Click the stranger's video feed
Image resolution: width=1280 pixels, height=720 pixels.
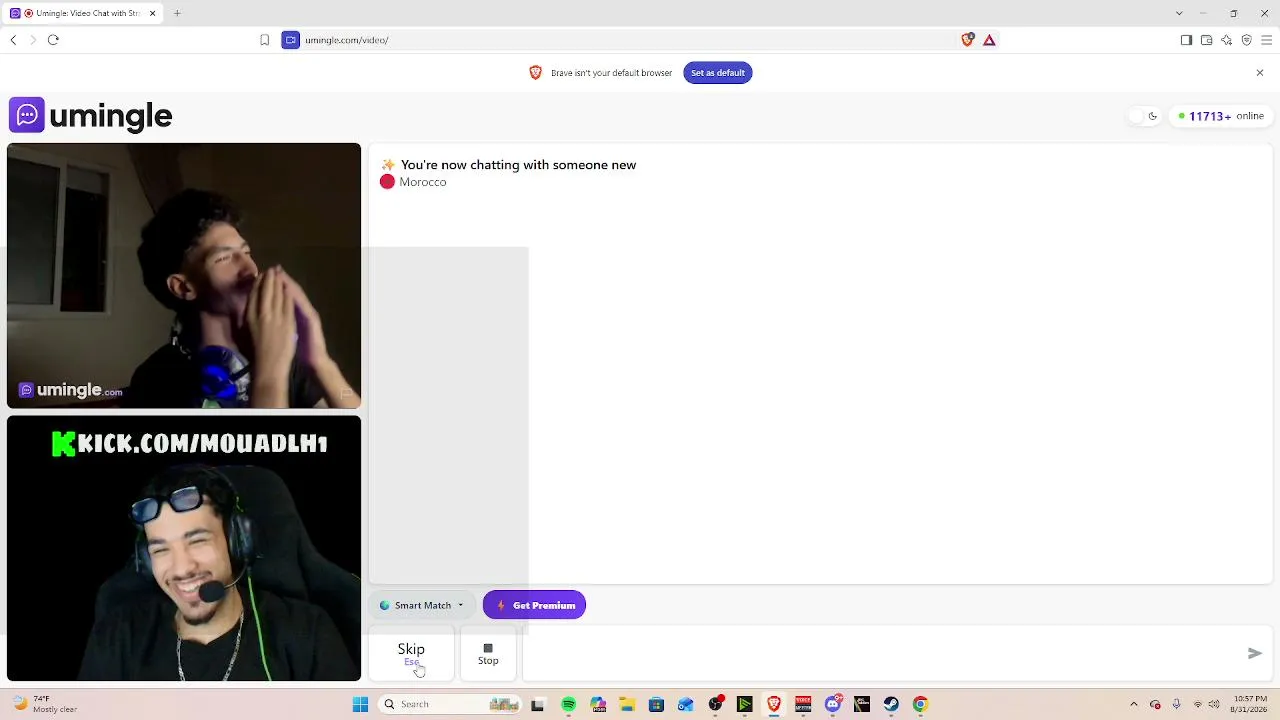tap(184, 276)
